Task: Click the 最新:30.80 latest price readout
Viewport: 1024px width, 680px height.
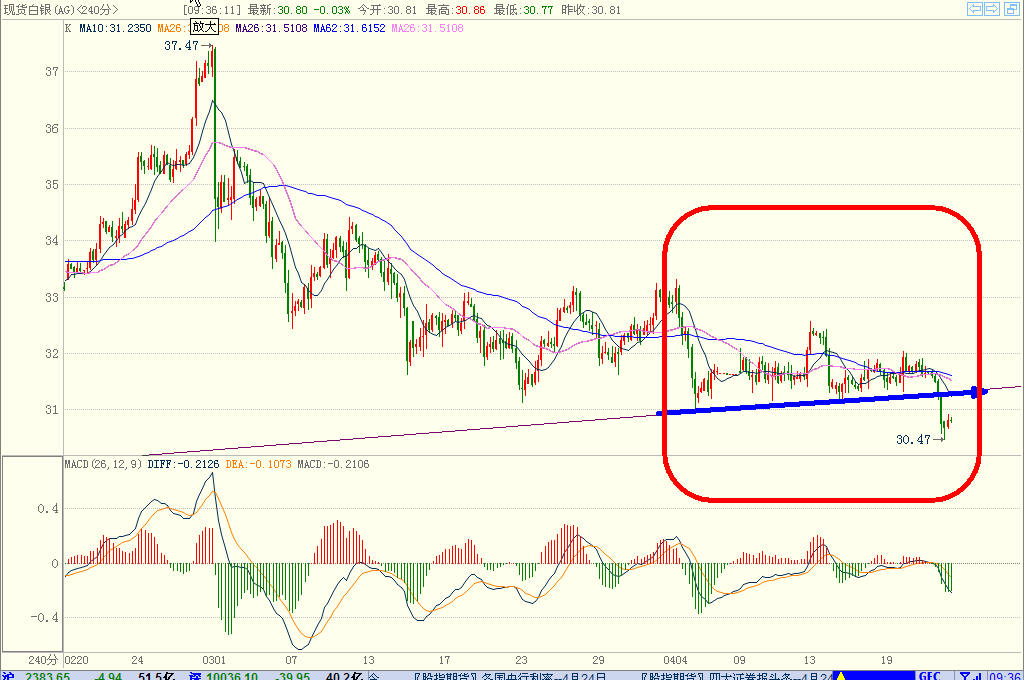Action: [278, 10]
